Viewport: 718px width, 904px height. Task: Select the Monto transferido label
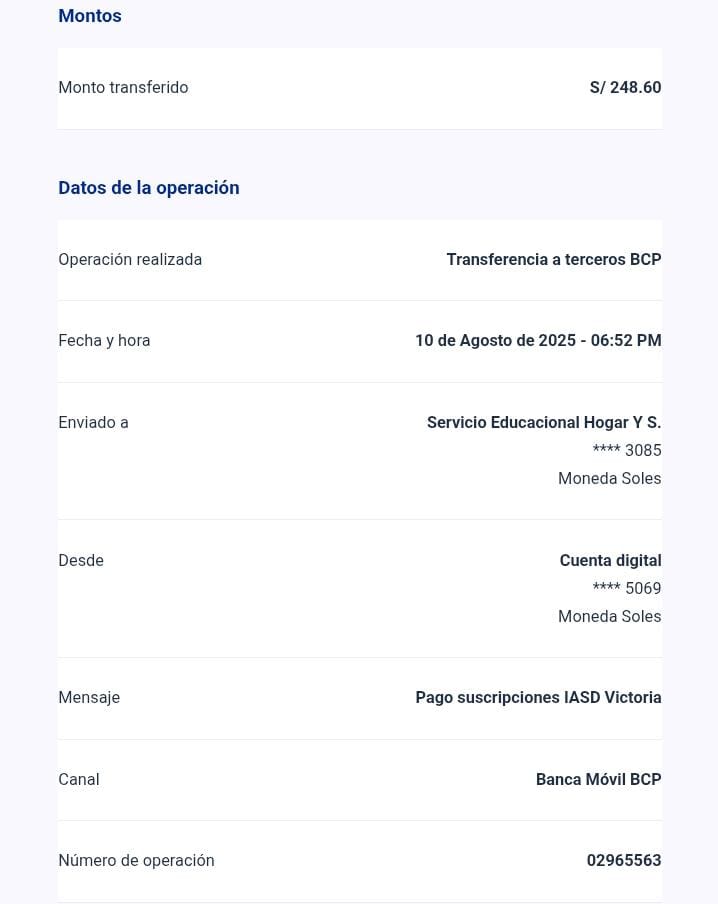pyautogui.click(x=123, y=88)
